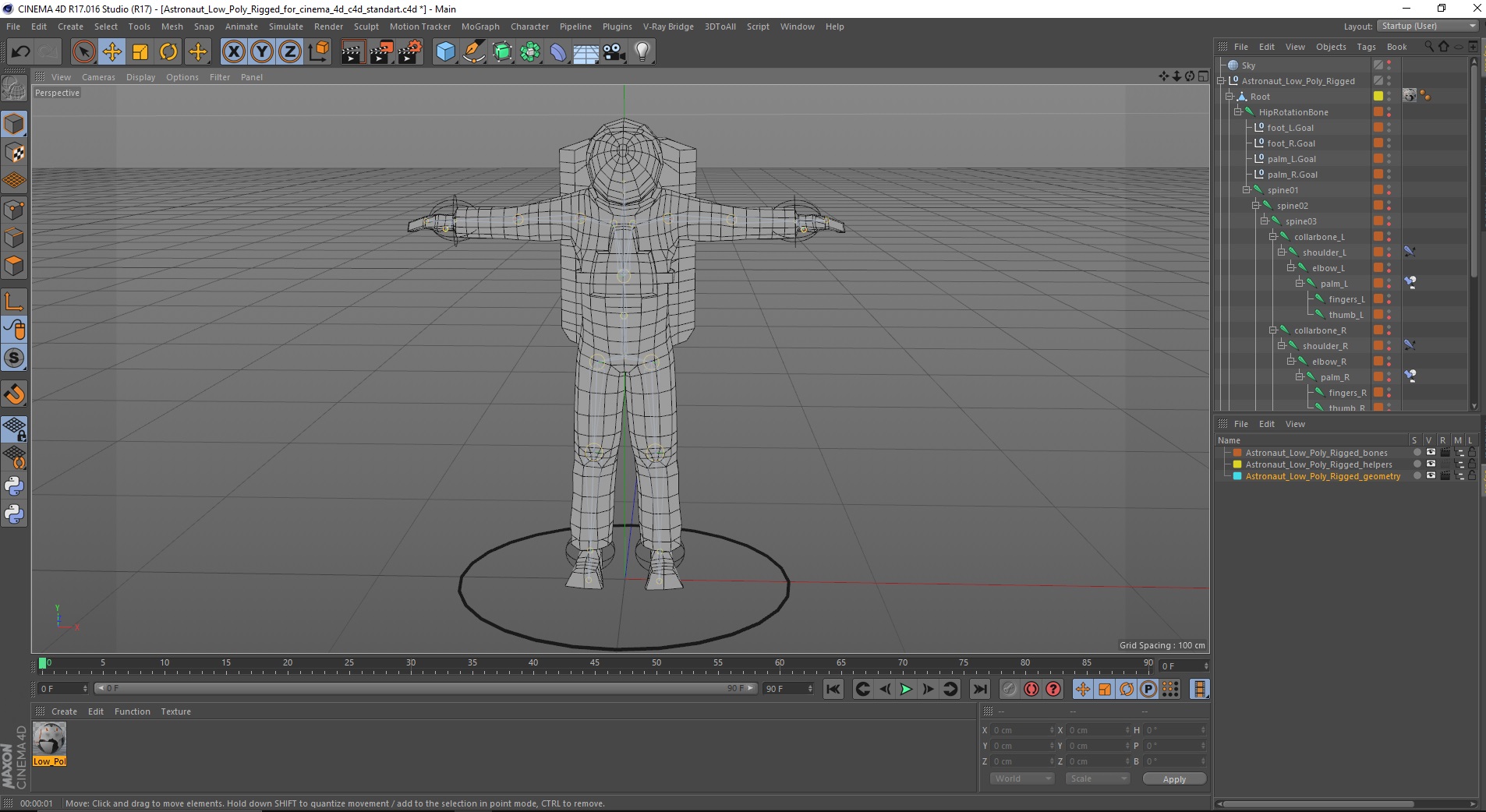
Task: Toggle Z axis lock
Action: [290, 52]
